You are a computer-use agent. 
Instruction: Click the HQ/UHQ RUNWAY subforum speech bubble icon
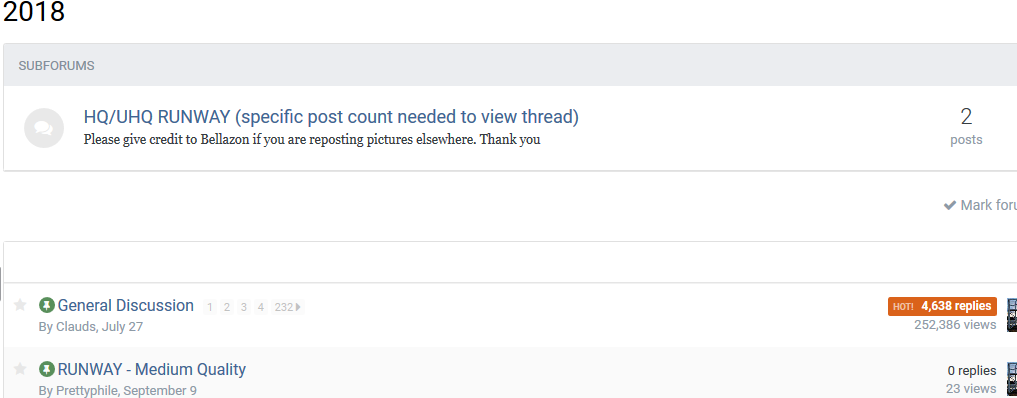tap(43, 128)
